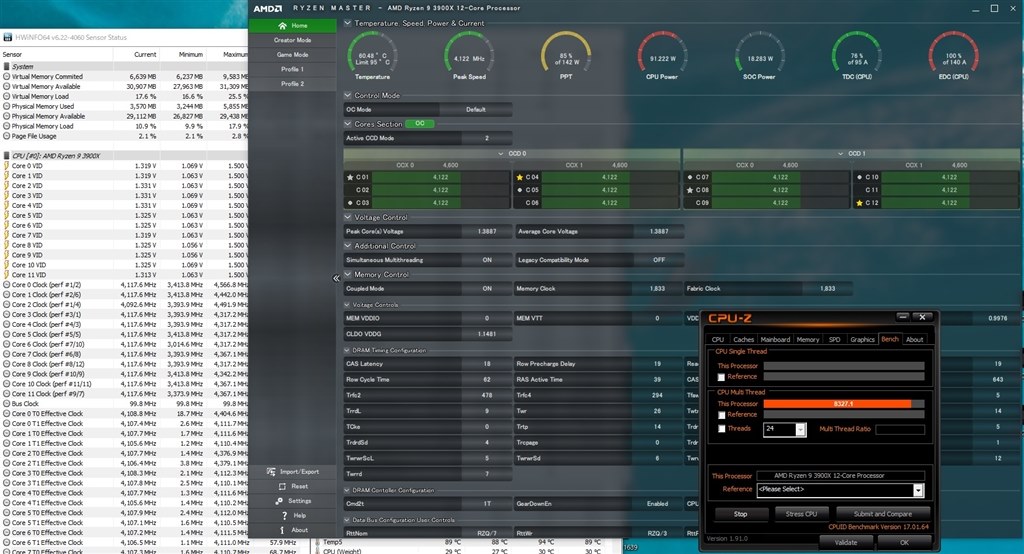Click the System group icon in HWiNFO
The width and height of the screenshot is (1024, 554).
(x=7, y=67)
